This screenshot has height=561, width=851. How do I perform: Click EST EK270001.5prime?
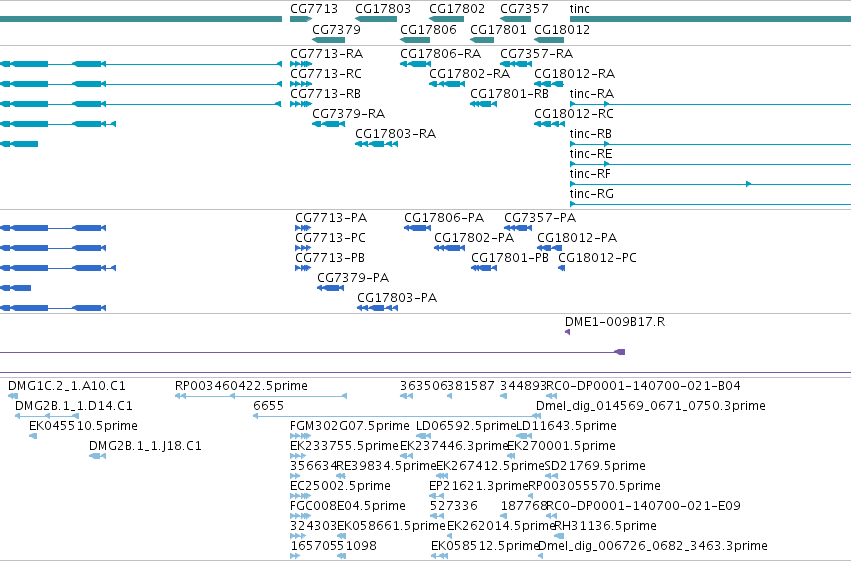pos(561,447)
